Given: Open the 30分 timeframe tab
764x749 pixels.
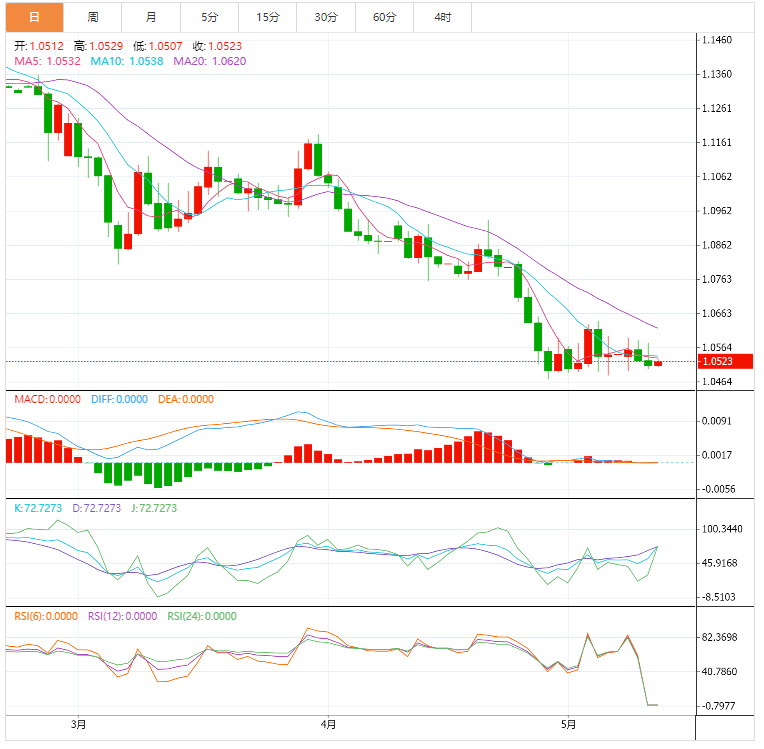Looking at the screenshot, I should pos(326,18).
